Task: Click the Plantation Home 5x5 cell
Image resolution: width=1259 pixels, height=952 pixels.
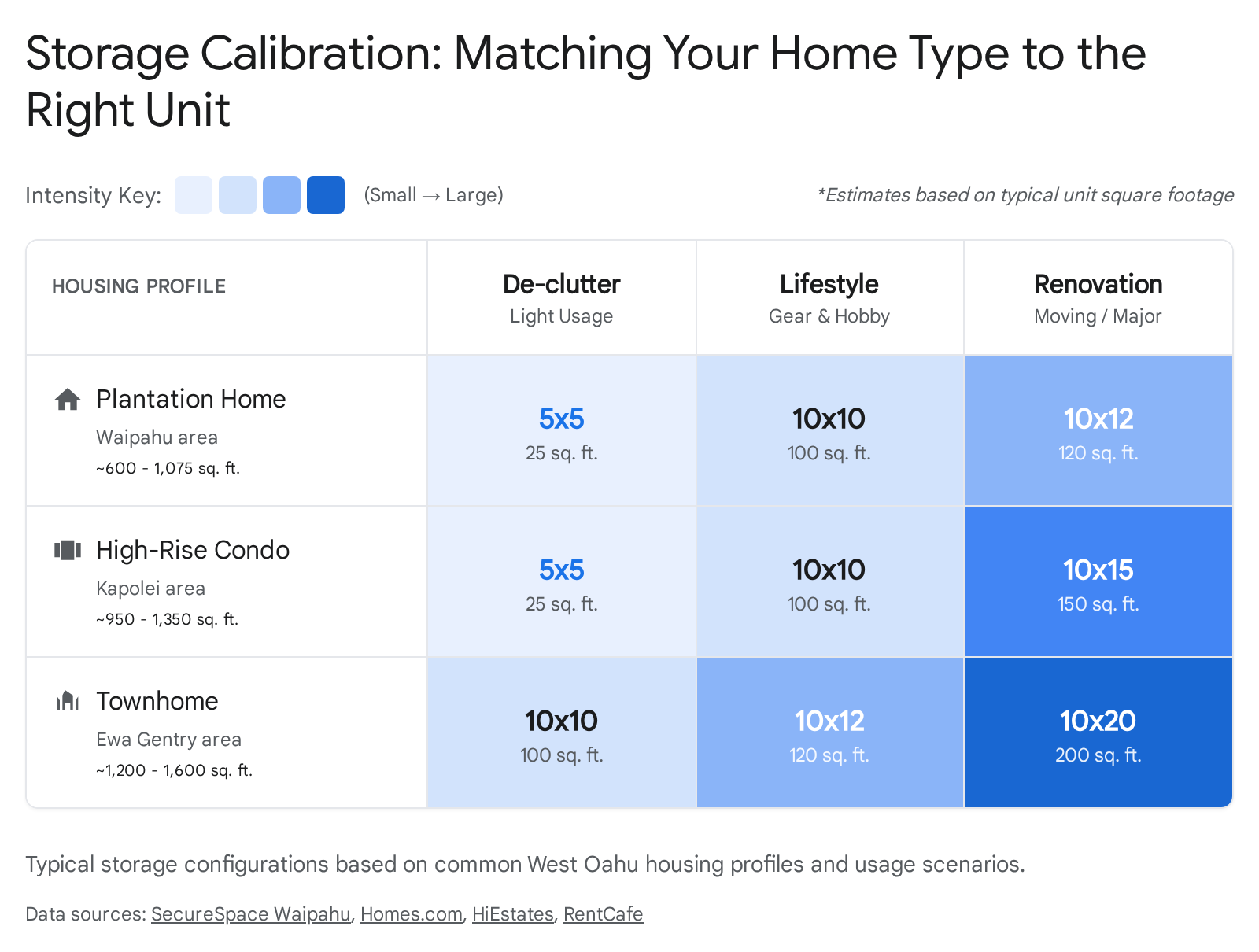Action: [x=561, y=430]
